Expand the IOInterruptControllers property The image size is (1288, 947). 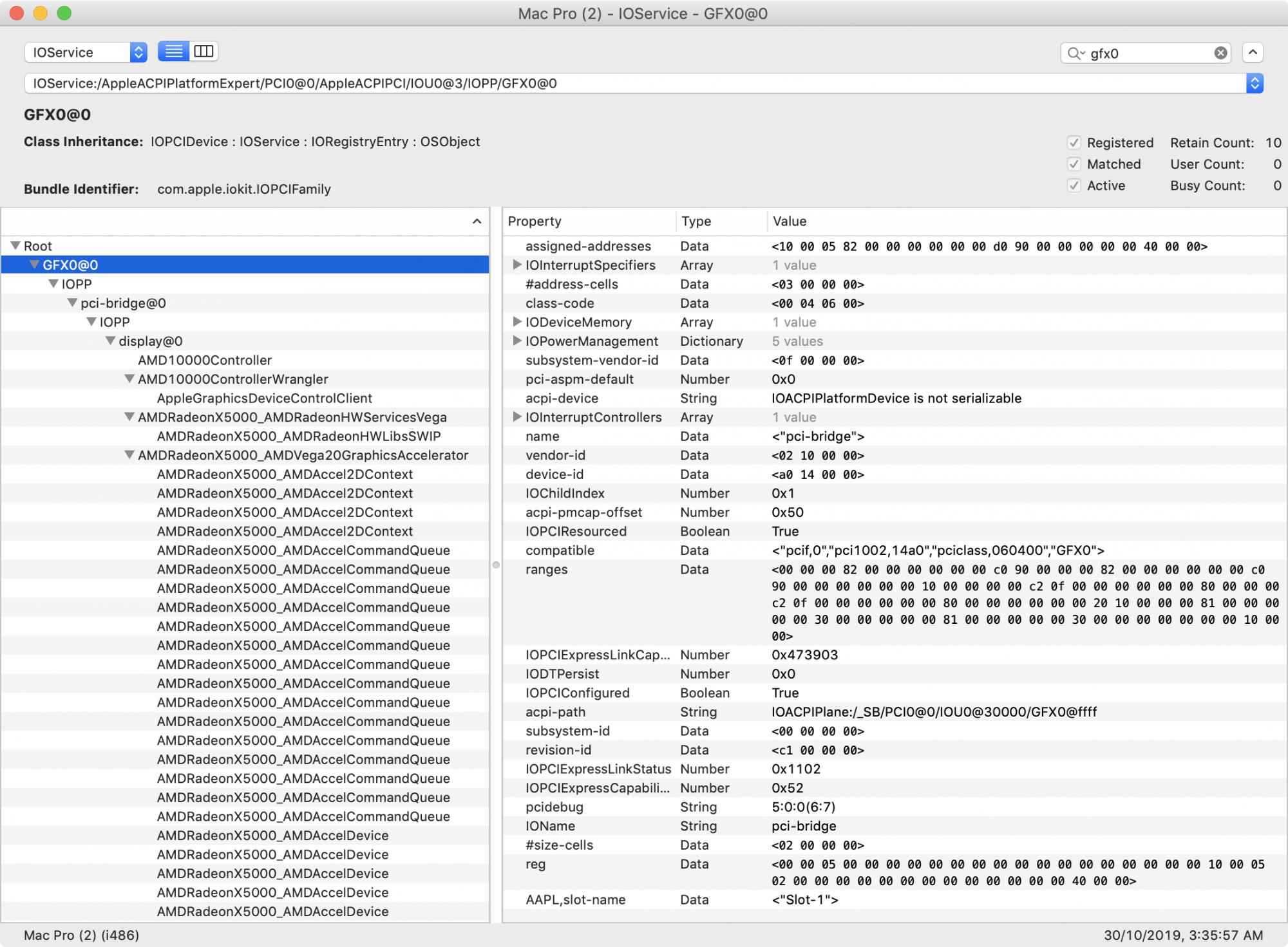tap(516, 417)
